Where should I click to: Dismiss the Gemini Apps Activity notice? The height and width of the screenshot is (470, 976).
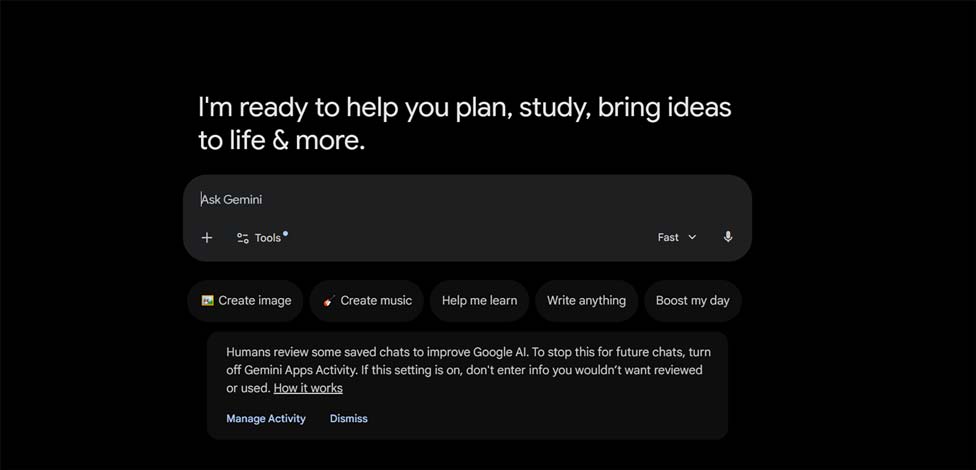click(x=349, y=418)
